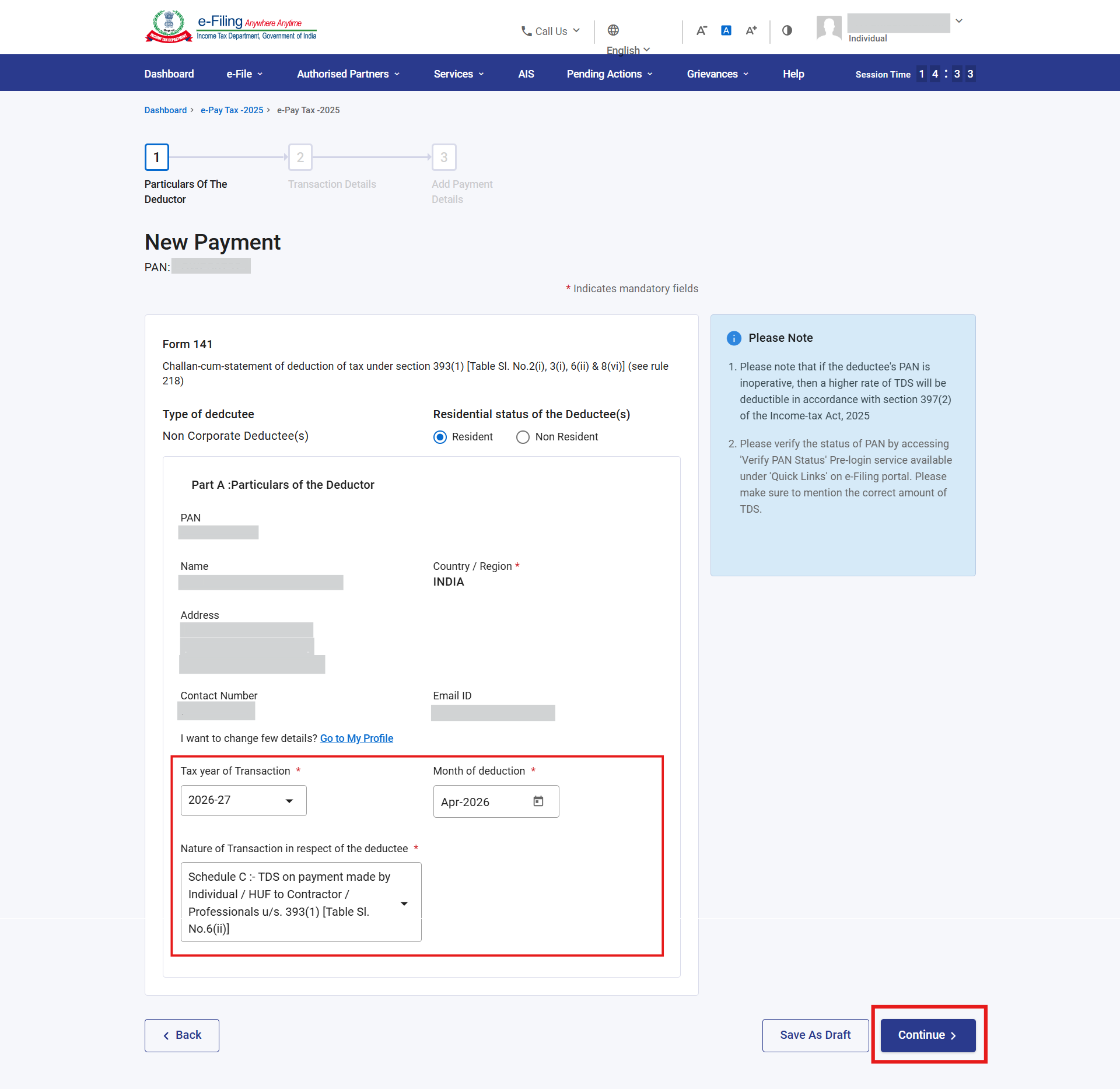Screen dimensions: 1120x1089
Task: Select the Resident radio button
Action: click(440, 437)
